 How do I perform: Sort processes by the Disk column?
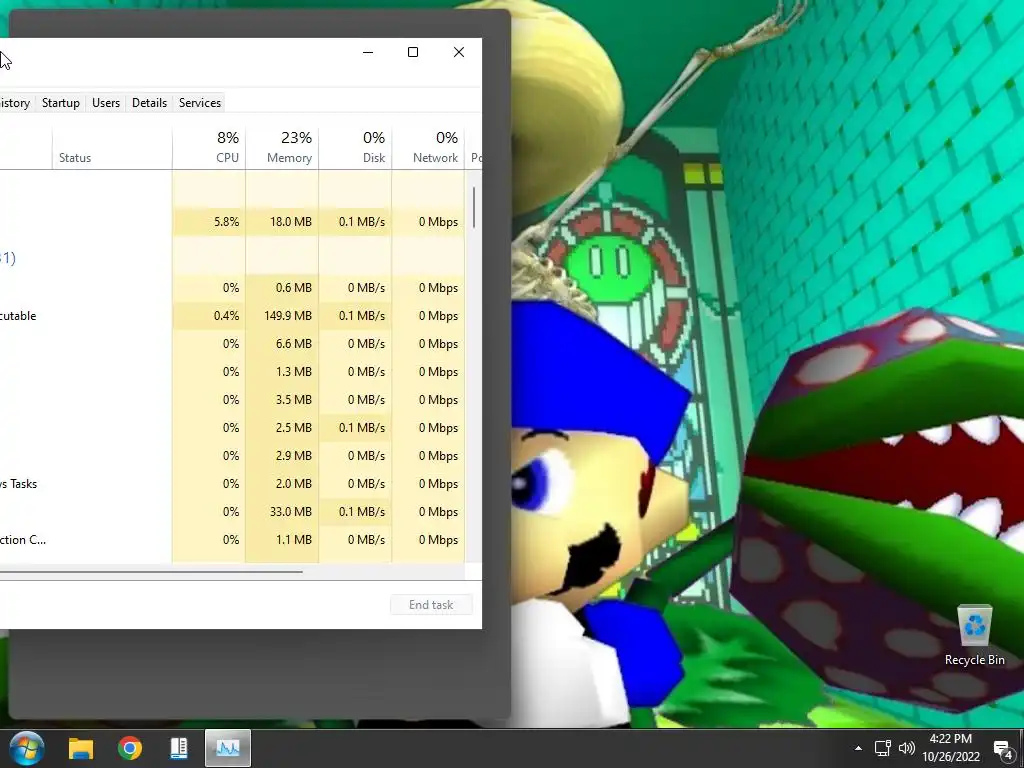coord(355,147)
